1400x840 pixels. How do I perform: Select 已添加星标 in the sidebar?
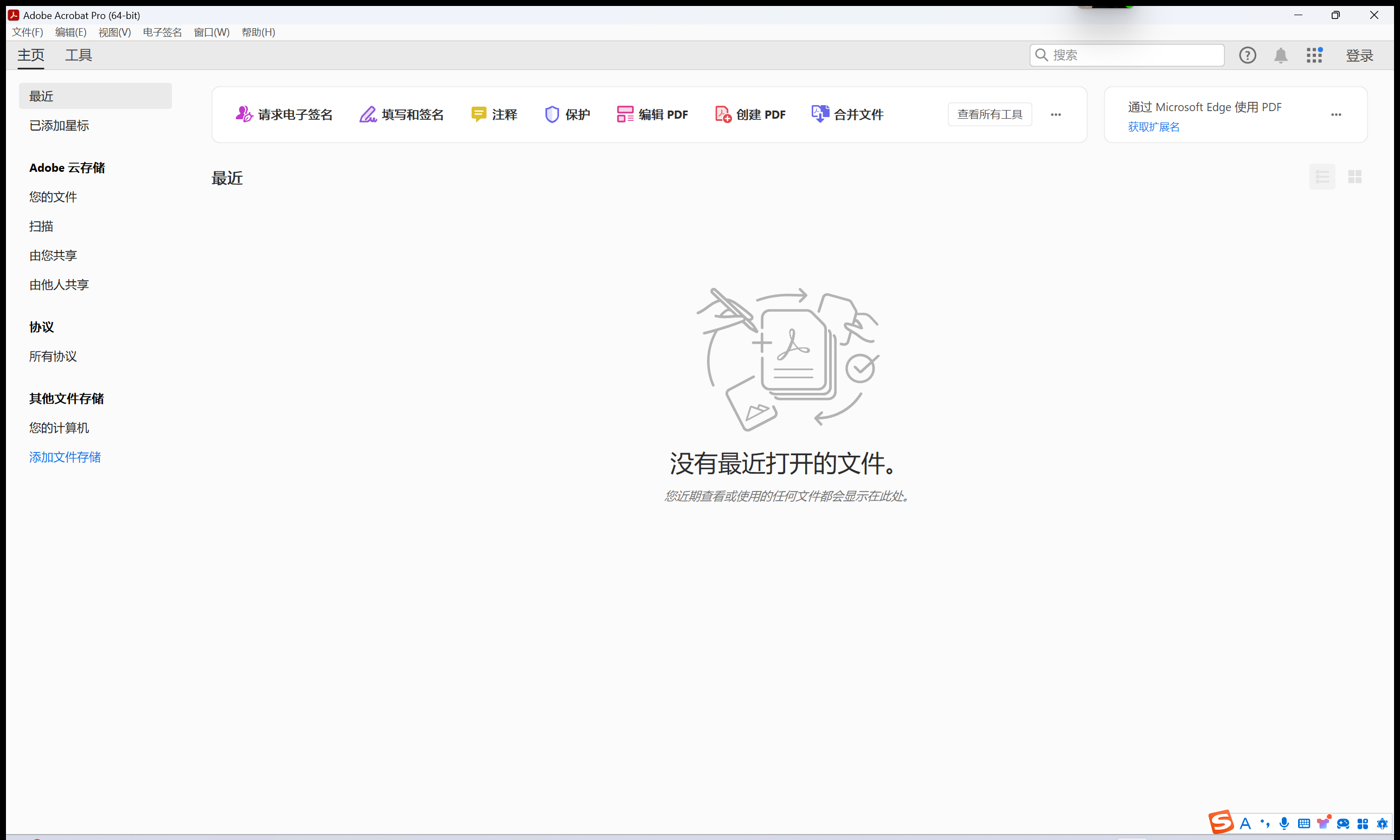pyautogui.click(x=59, y=126)
